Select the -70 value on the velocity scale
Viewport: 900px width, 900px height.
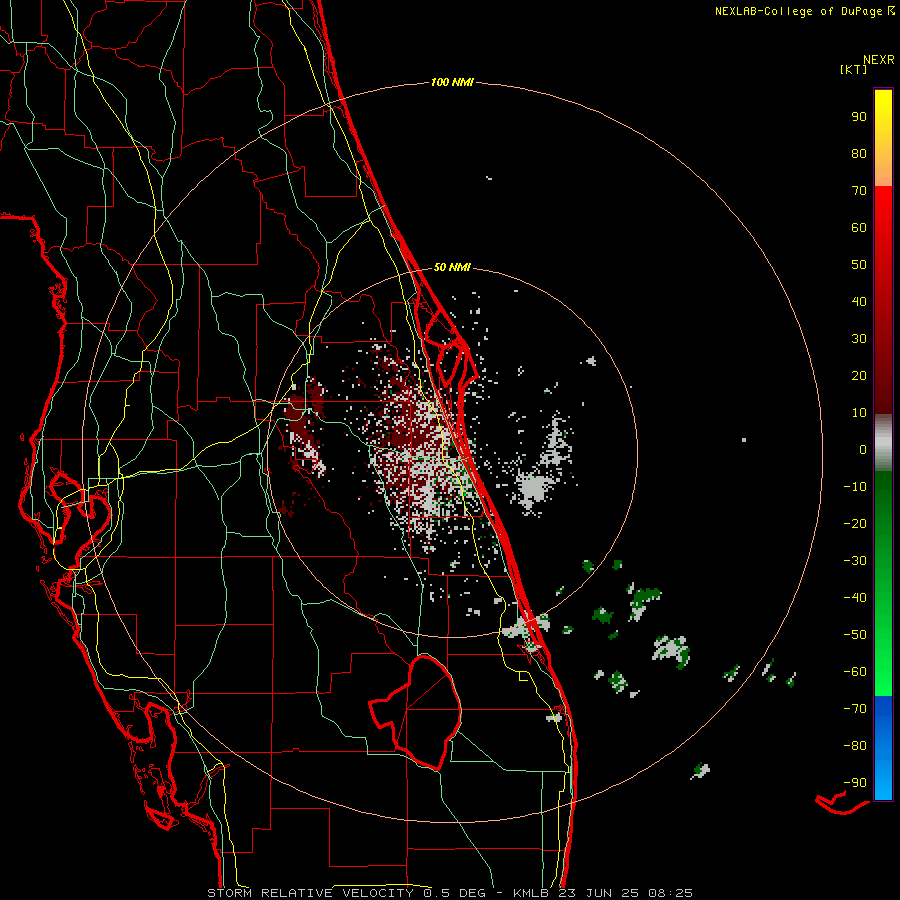pos(855,709)
